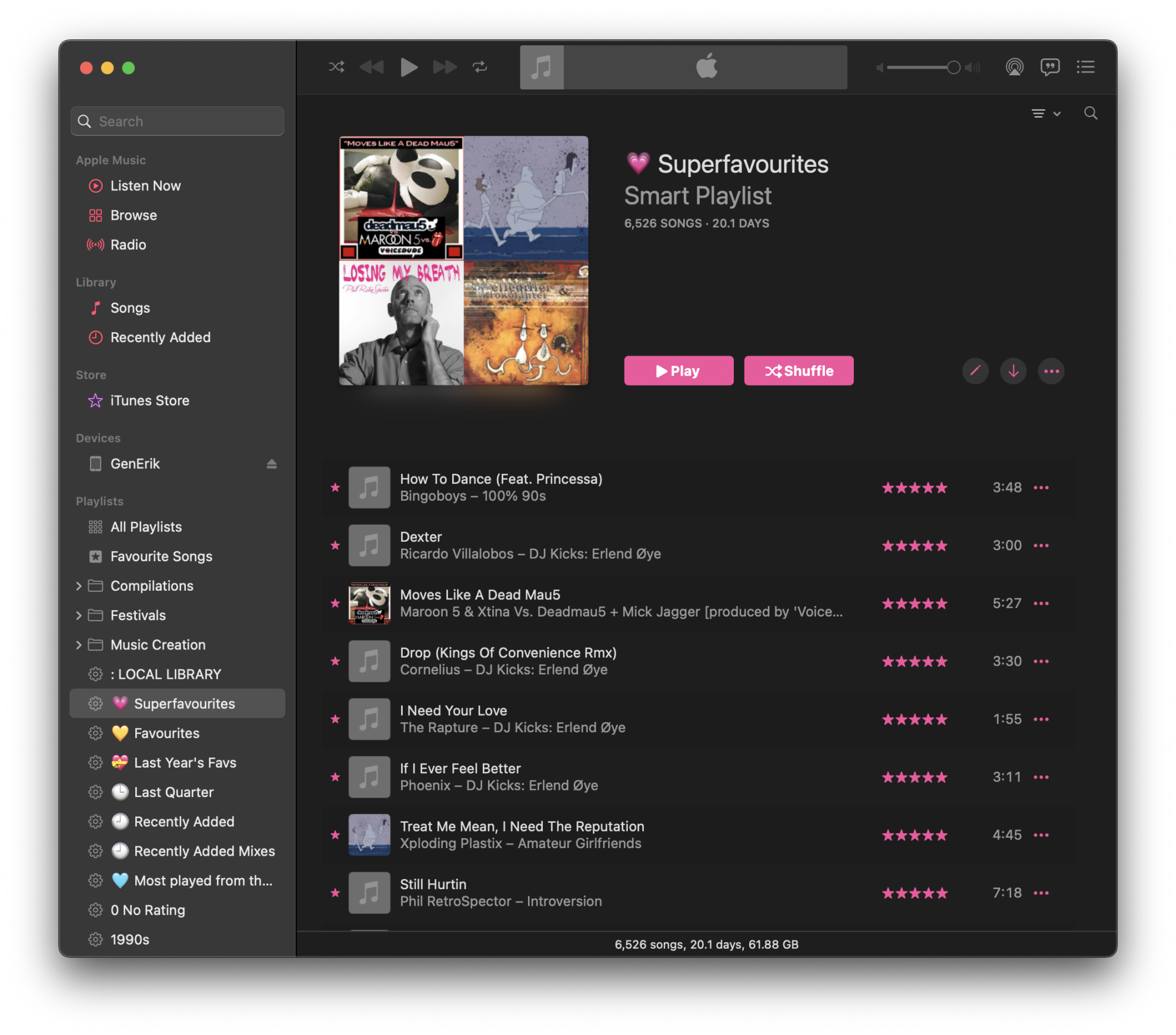
Task: Skip back to the previous track
Action: click(x=372, y=67)
